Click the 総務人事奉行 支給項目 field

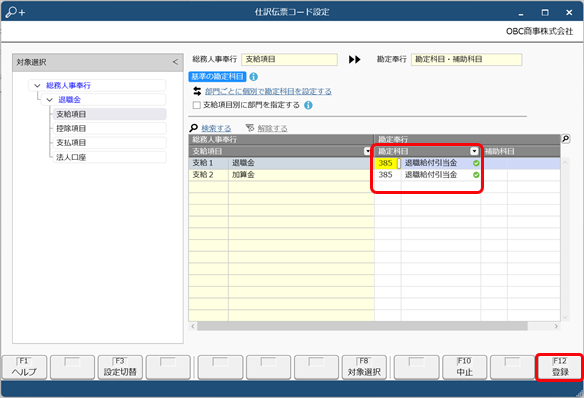click(289, 60)
